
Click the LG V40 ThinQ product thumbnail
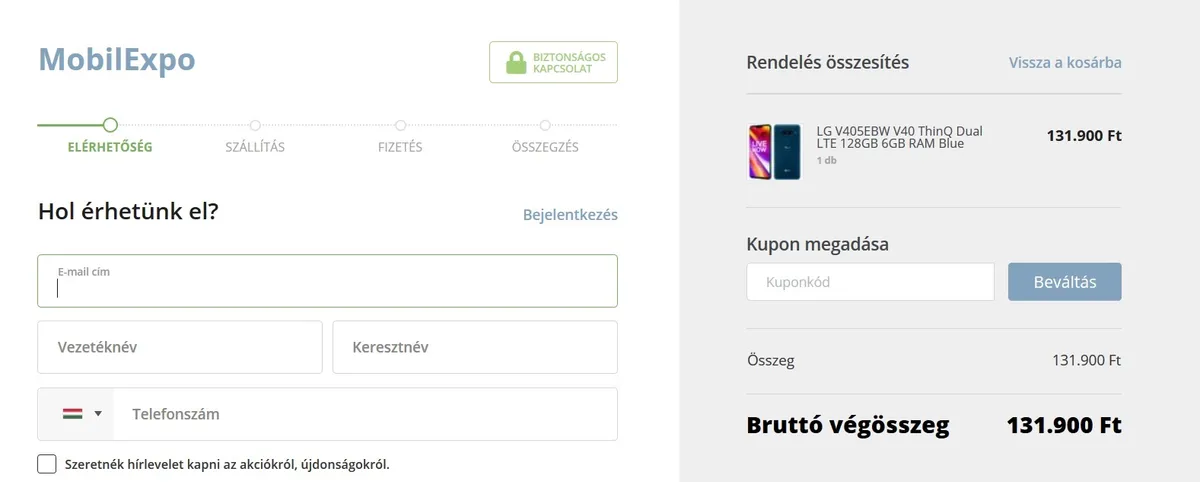[774, 152]
